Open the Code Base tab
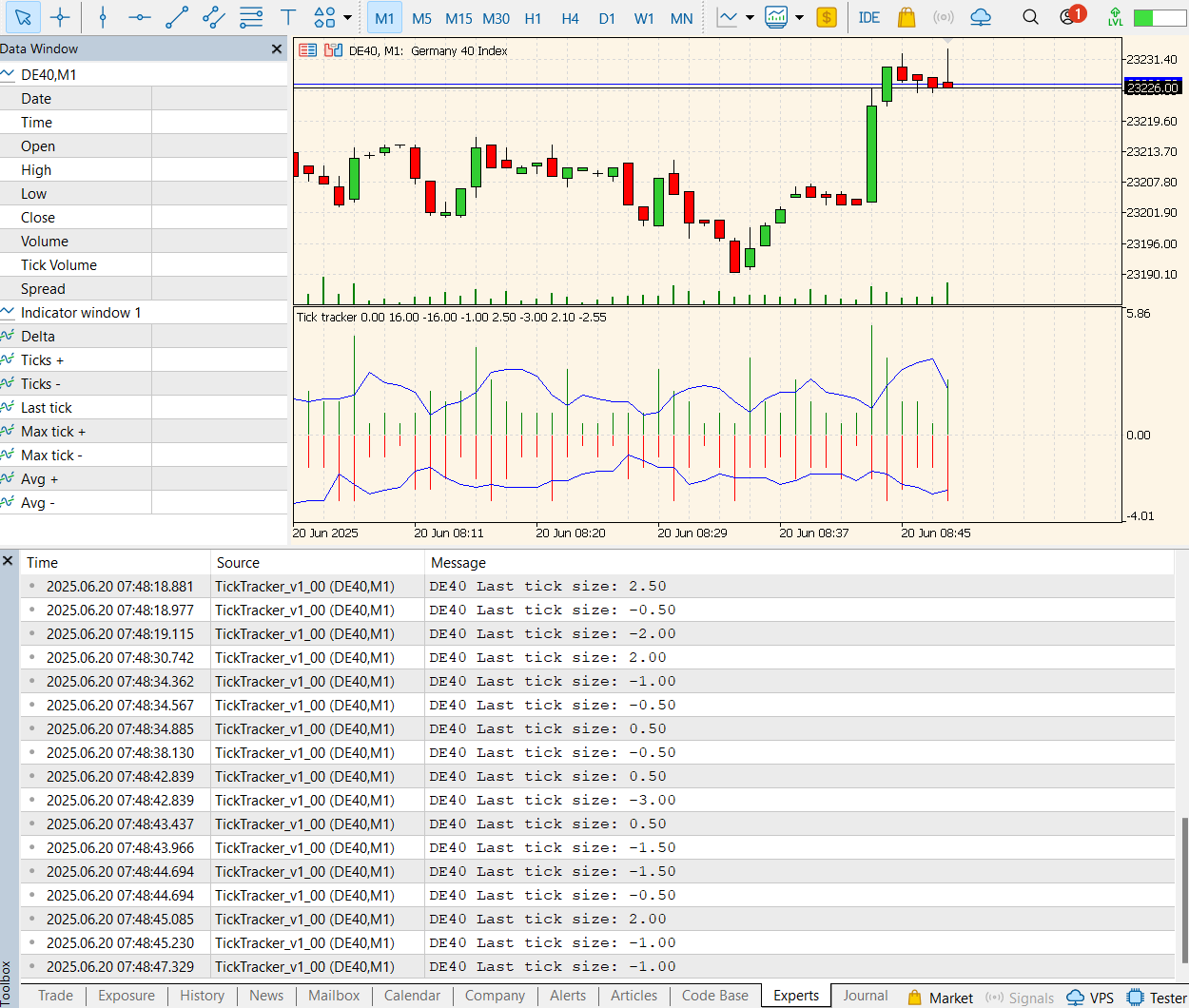The width and height of the screenshot is (1189, 1008). (715, 996)
